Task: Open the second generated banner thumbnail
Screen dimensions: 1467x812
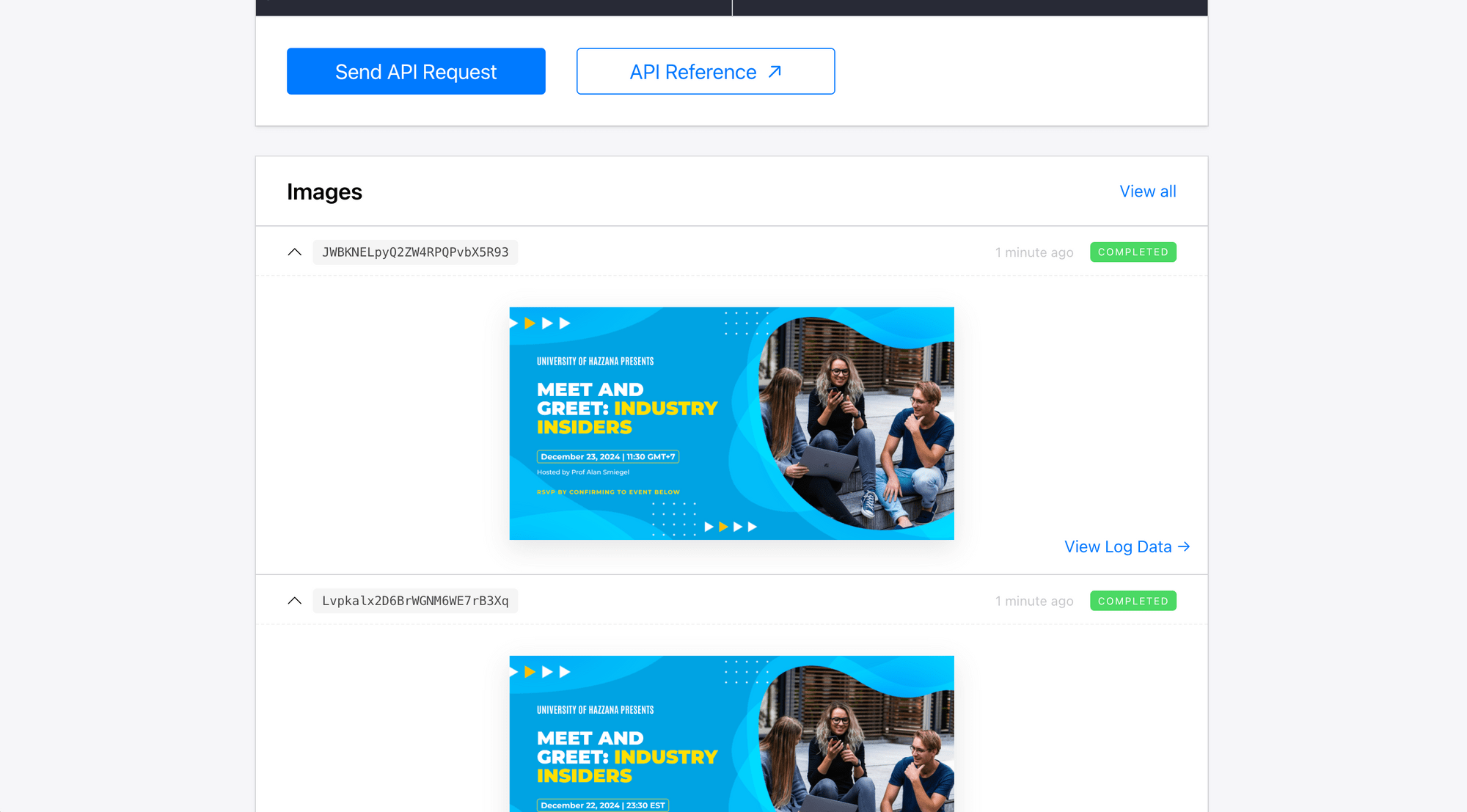Action: [x=731, y=734]
